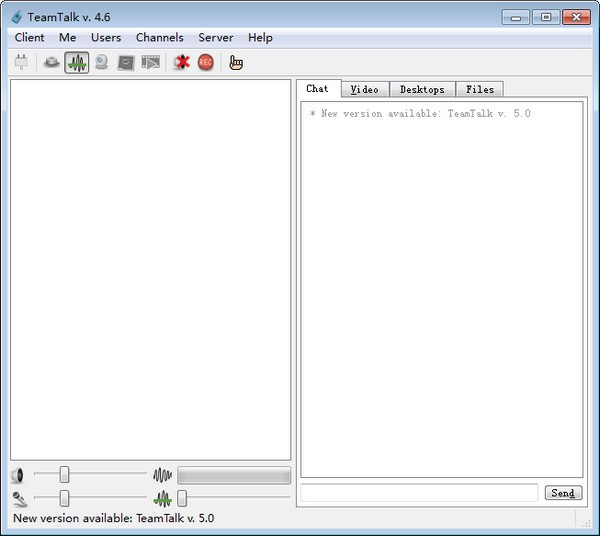Click the microphone level meter bar

(234, 476)
